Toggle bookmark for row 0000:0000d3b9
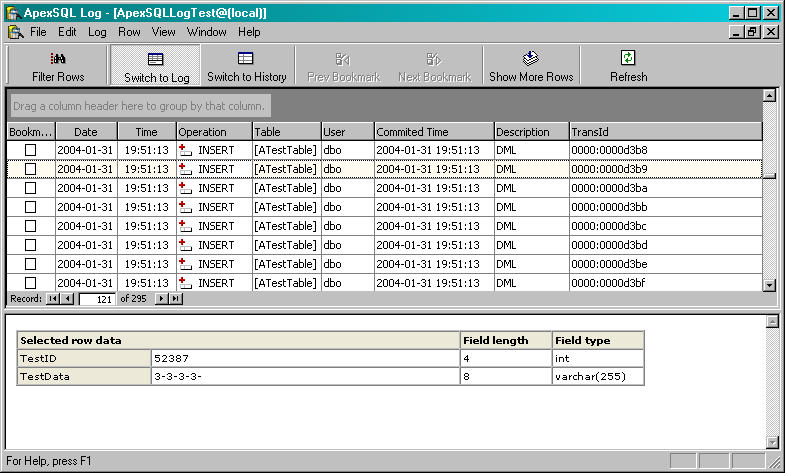 point(31,169)
